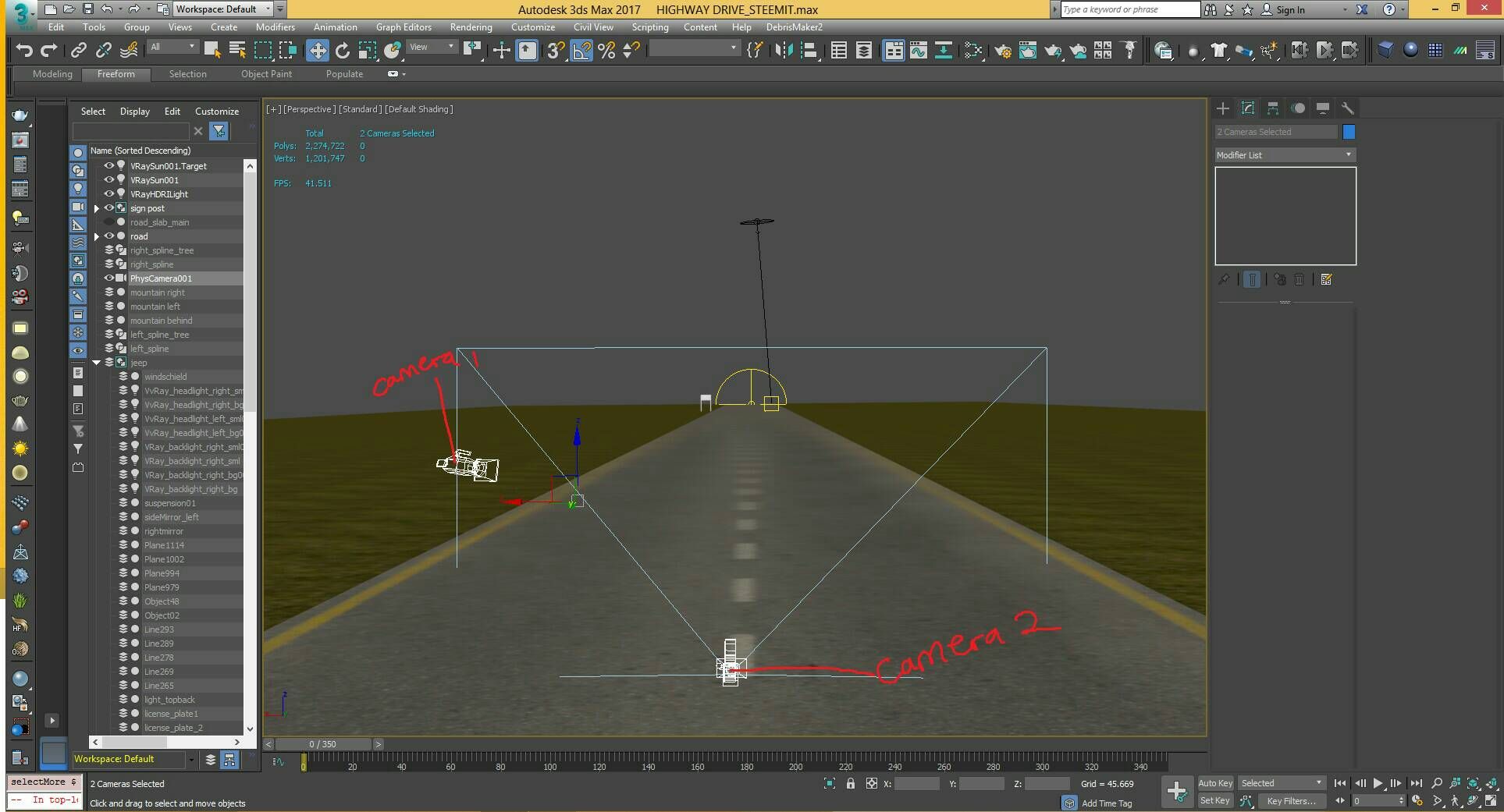Open the Modify command panel tab
Image resolution: width=1504 pixels, height=812 pixels.
coord(1248,108)
